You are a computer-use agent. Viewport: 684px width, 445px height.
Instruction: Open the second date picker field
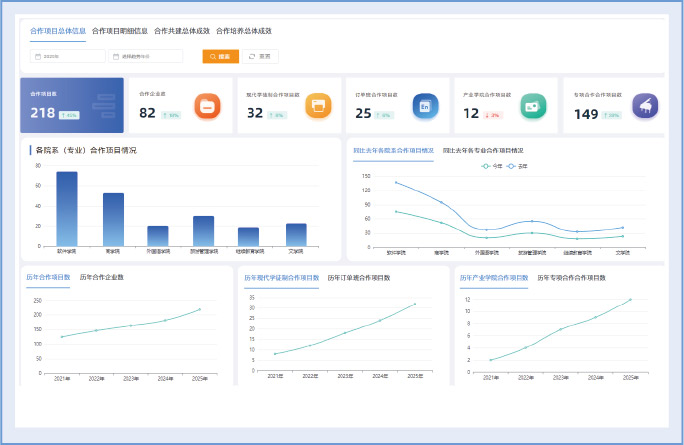(147, 57)
